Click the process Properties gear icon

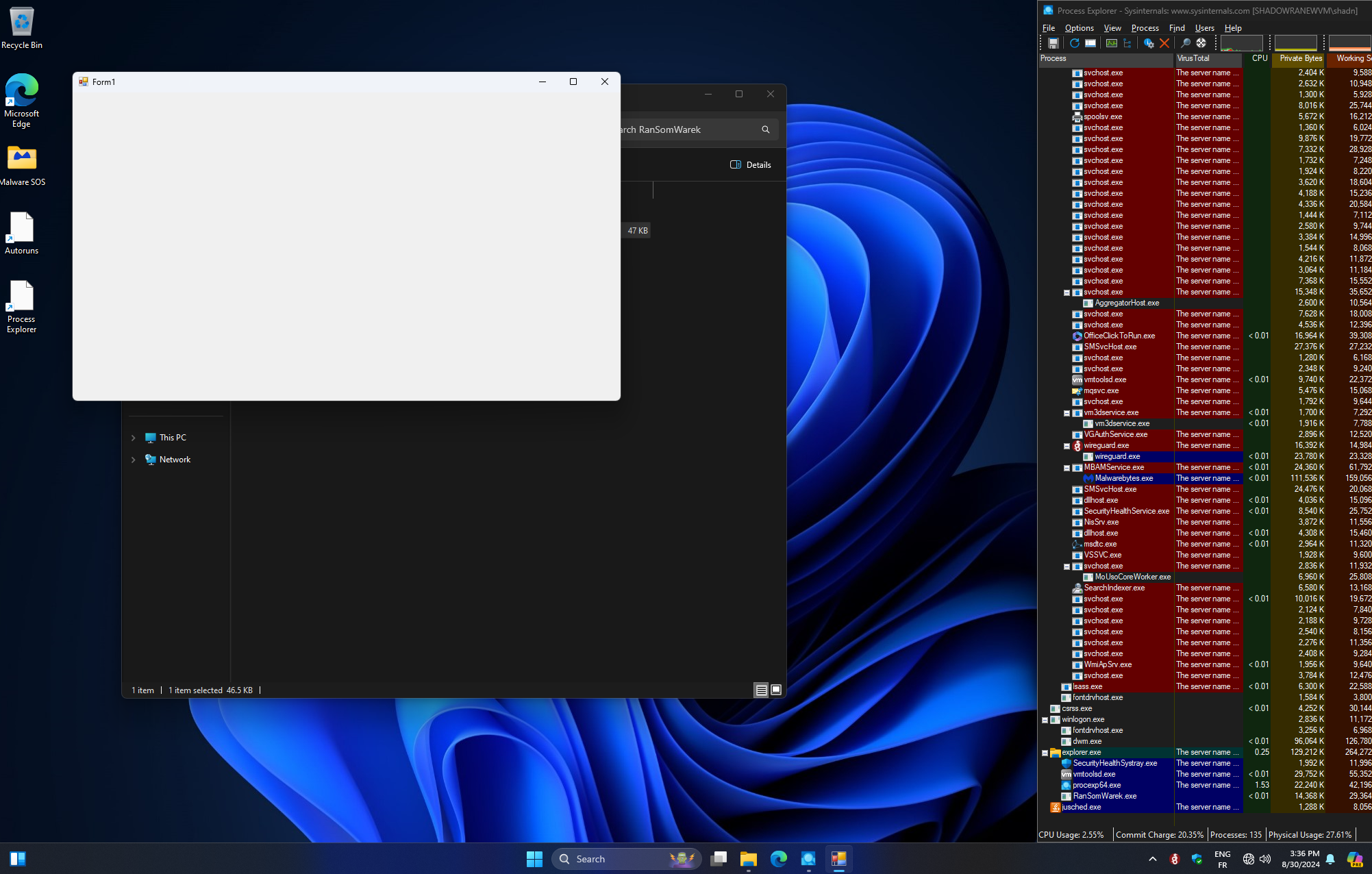[x=1149, y=43]
